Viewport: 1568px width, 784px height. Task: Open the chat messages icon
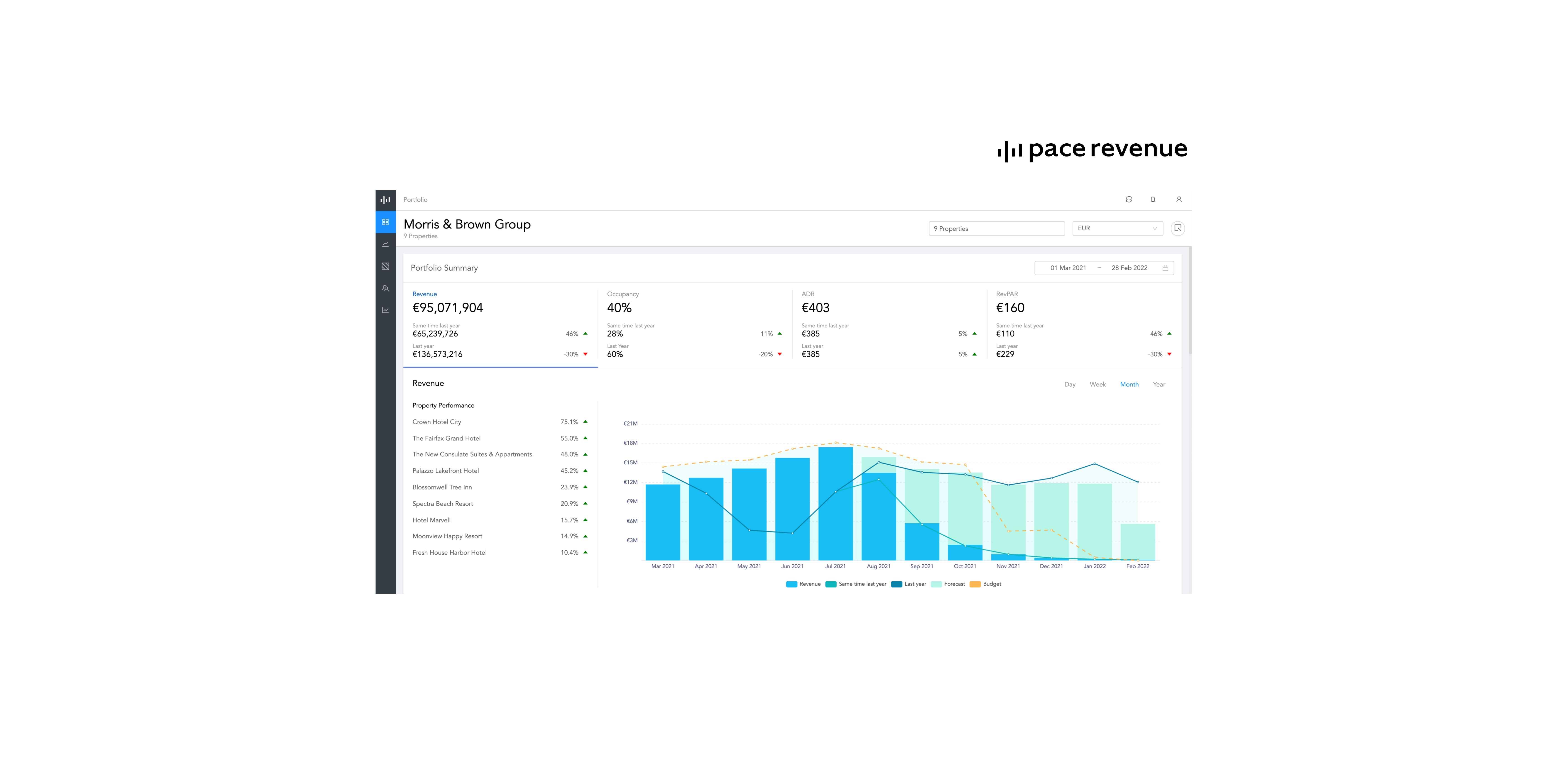pyautogui.click(x=1129, y=200)
